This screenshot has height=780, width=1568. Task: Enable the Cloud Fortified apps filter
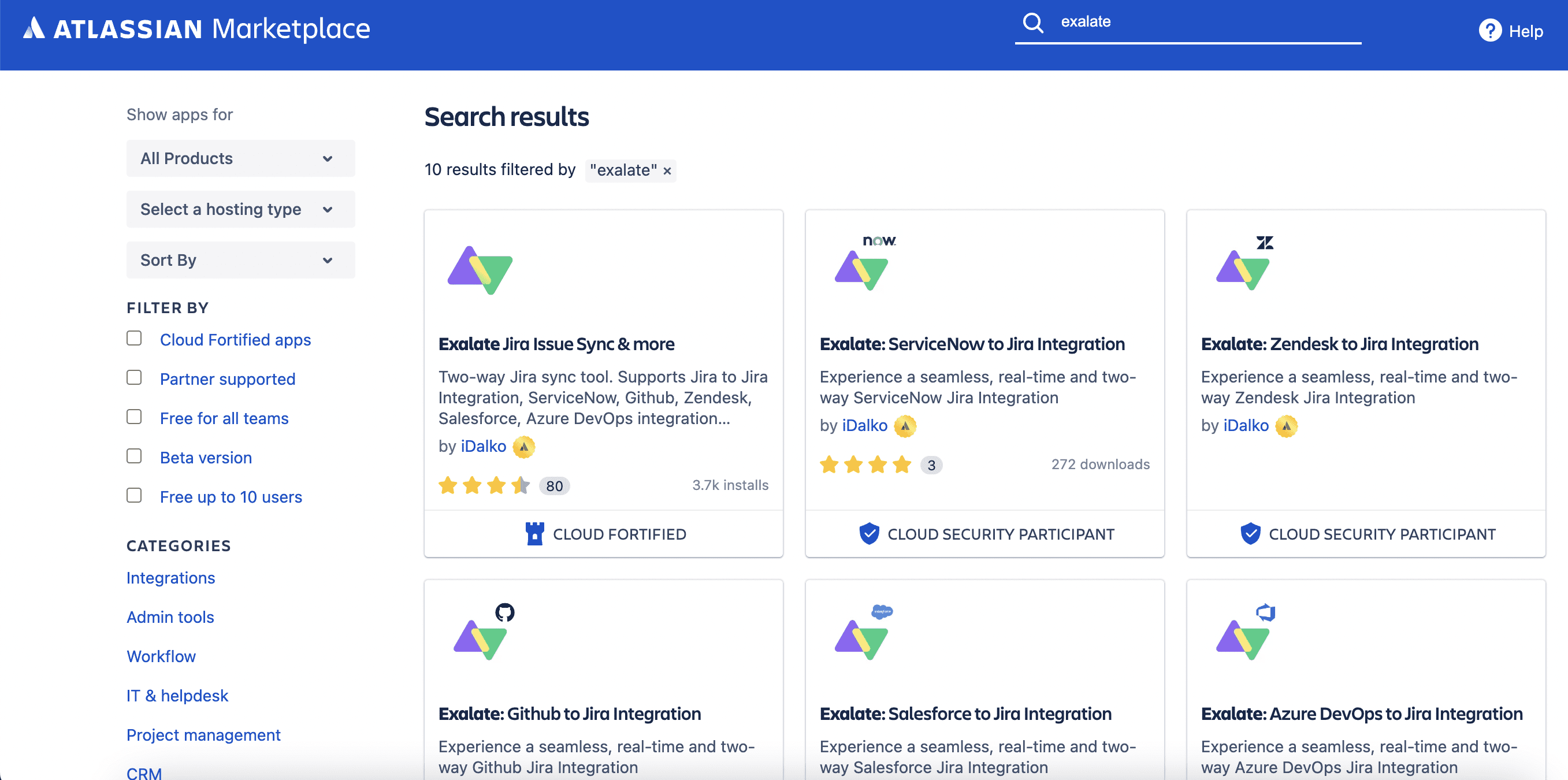tap(134, 338)
